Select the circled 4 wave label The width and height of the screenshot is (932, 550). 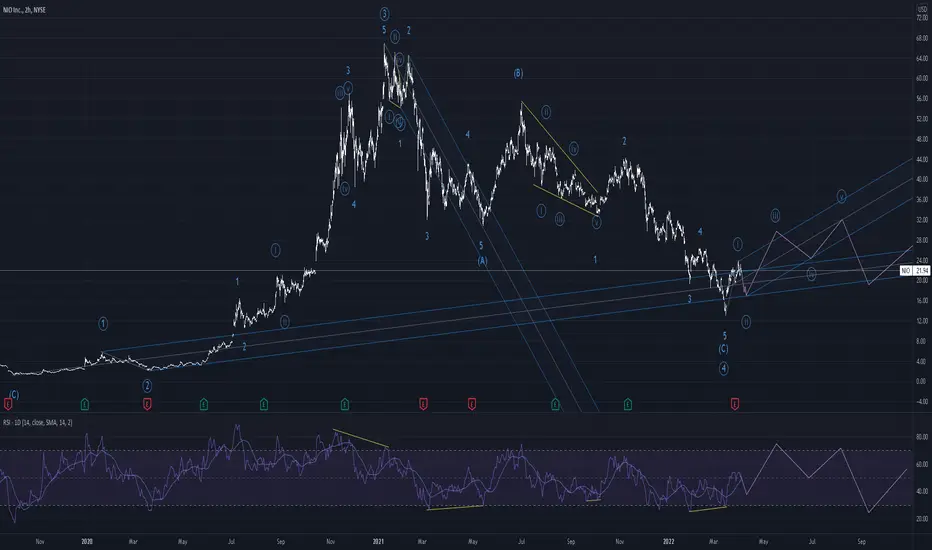(723, 368)
